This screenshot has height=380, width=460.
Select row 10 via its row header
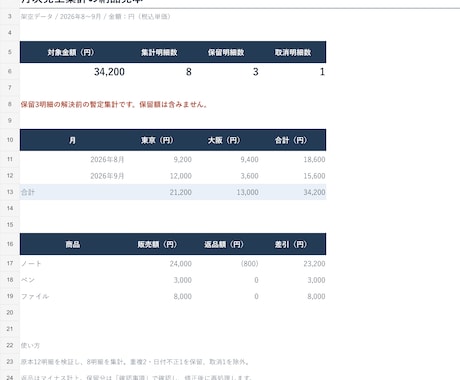coord(10,140)
